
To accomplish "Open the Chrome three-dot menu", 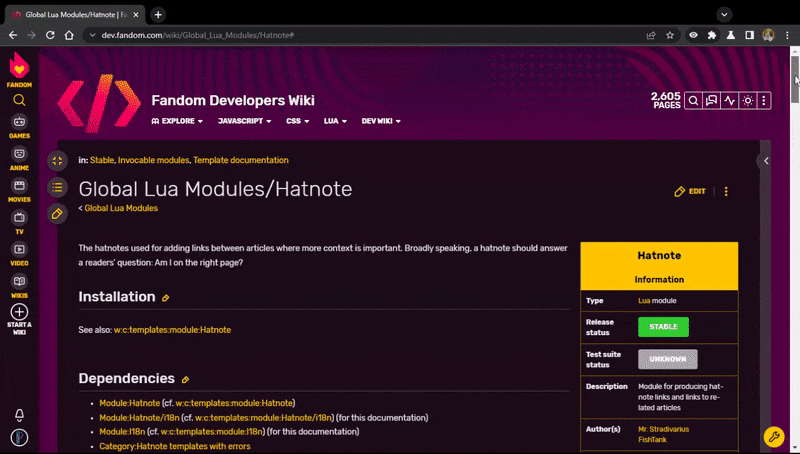I will pos(787,35).
